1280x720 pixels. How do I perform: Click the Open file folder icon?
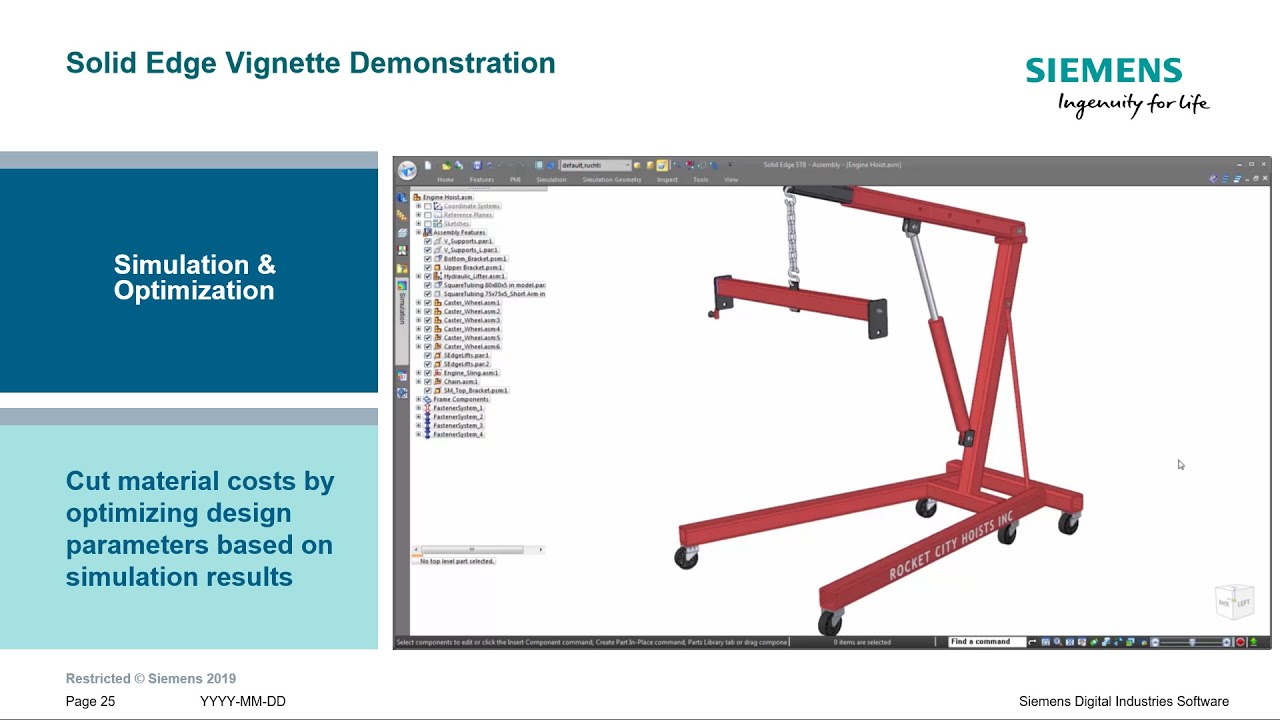click(x=446, y=166)
